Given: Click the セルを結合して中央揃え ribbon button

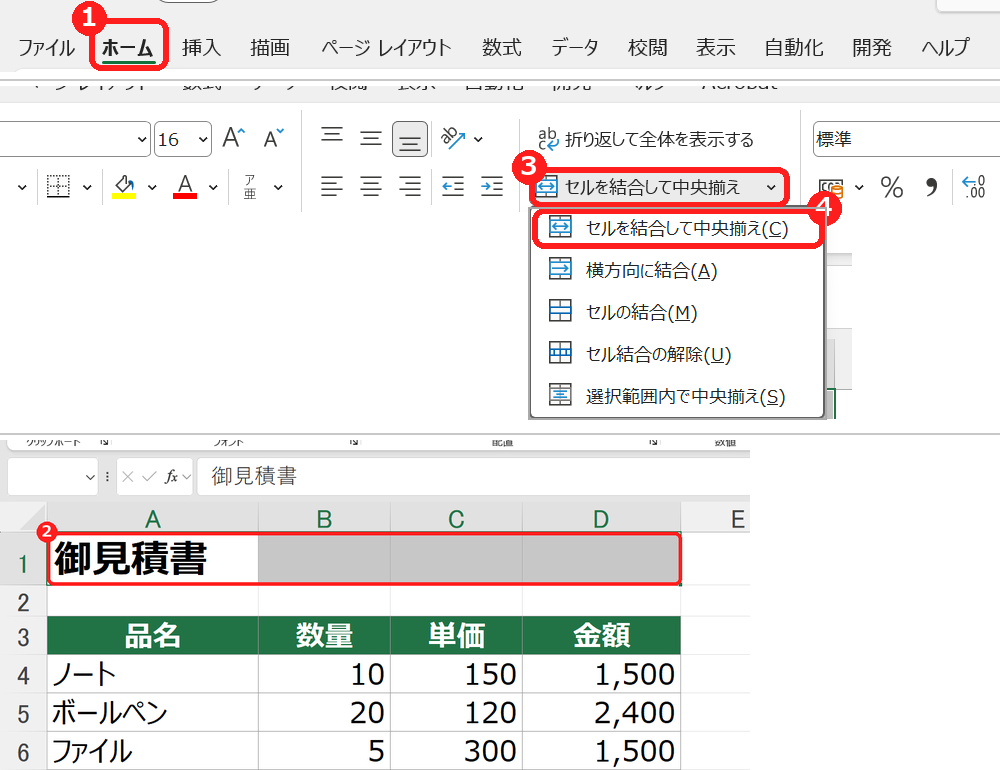Looking at the screenshot, I should click(644, 187).
